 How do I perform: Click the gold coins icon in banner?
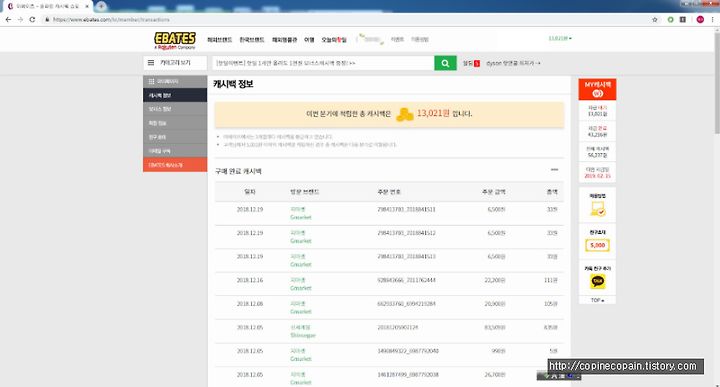(x=405, y=114)
